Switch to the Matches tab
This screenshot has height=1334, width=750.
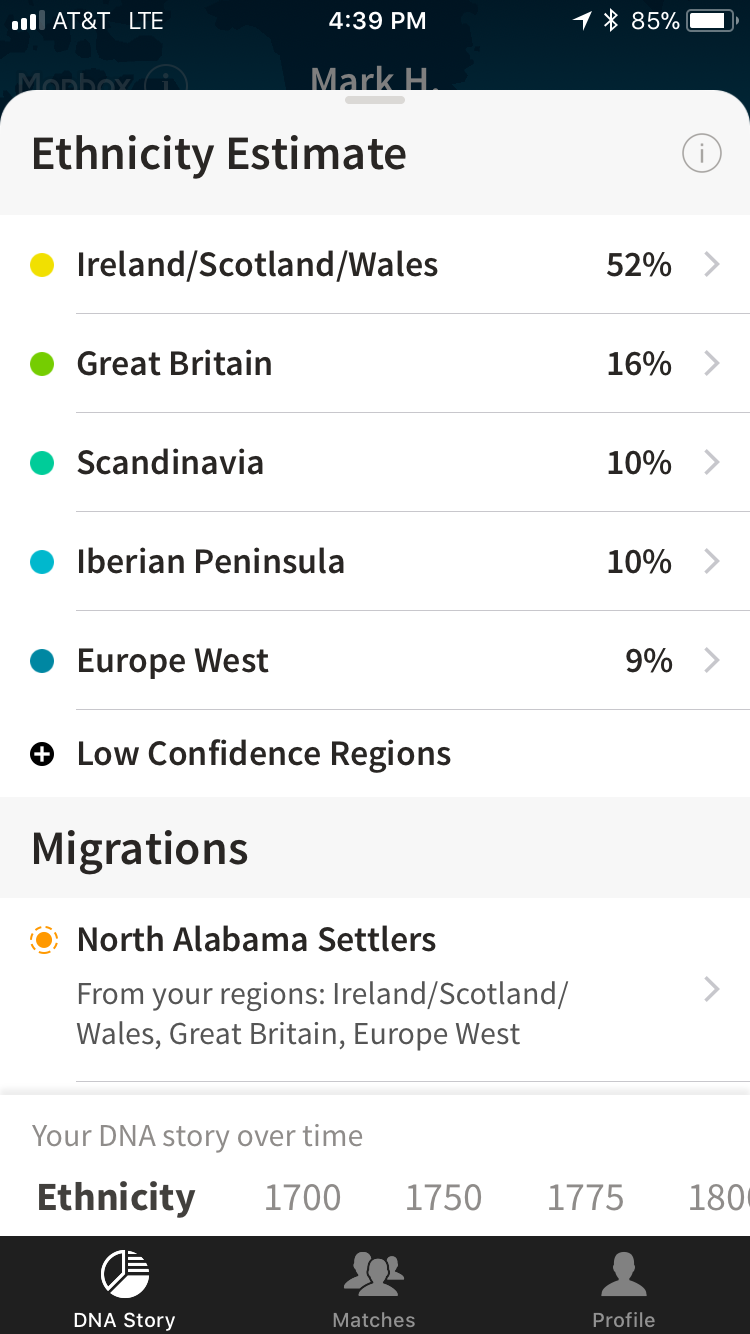[x=374, y=1287]
